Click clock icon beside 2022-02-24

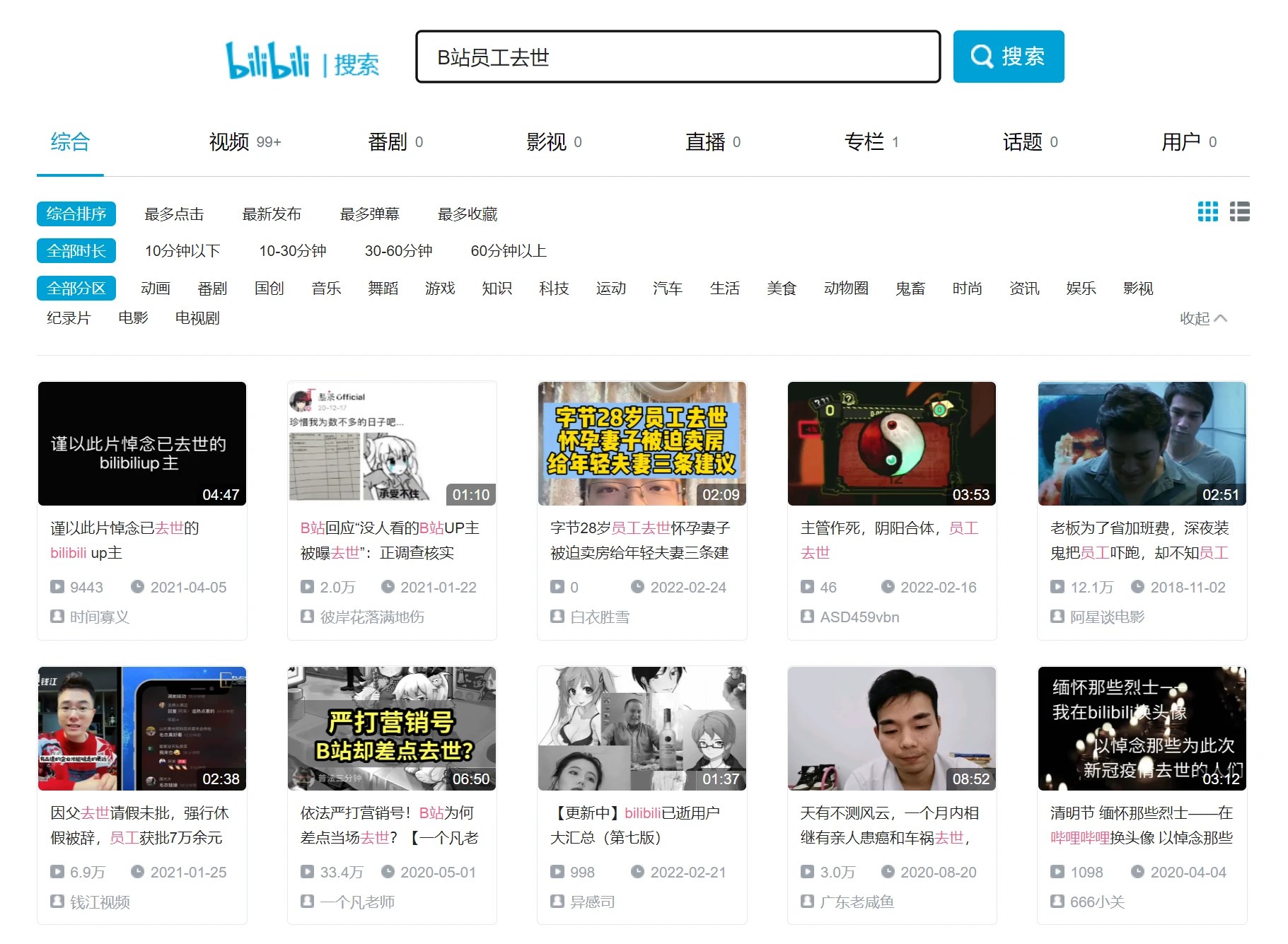pos(638,586)
